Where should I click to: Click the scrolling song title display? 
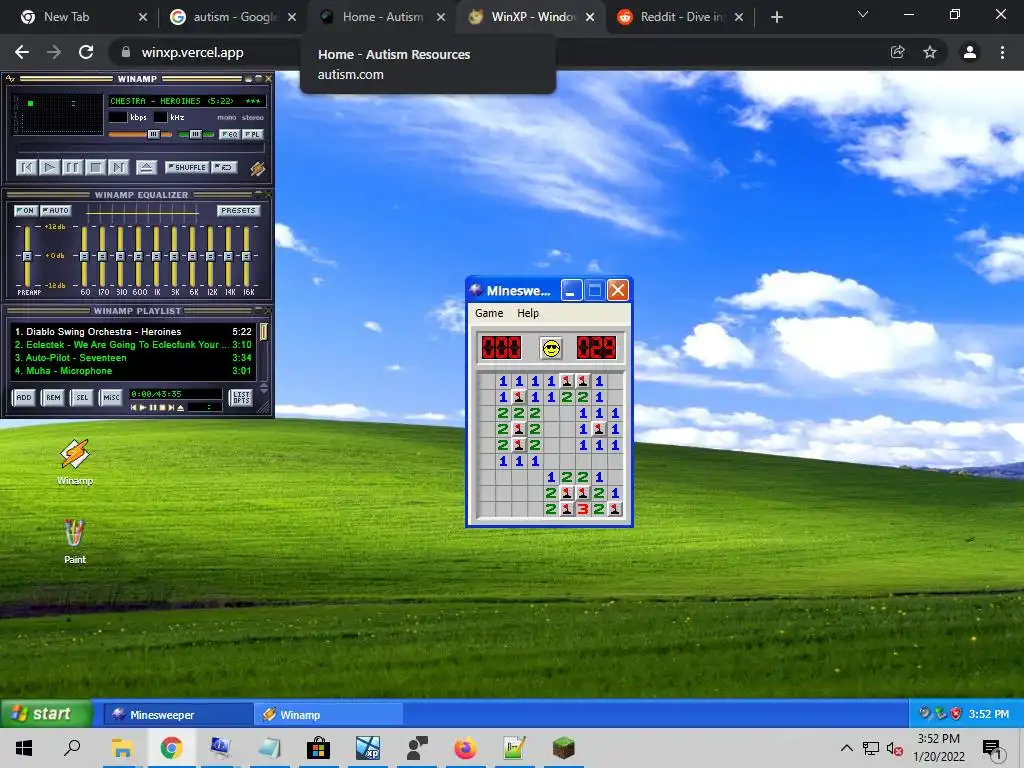pyautogui.click(x=186, y=101)
